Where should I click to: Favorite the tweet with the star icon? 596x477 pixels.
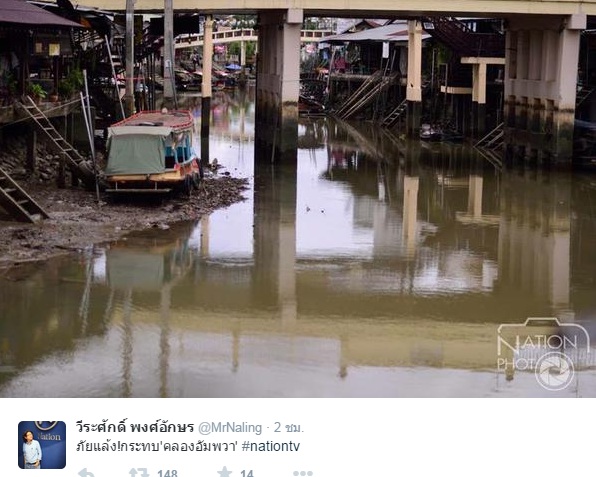(x=225, y=472)
